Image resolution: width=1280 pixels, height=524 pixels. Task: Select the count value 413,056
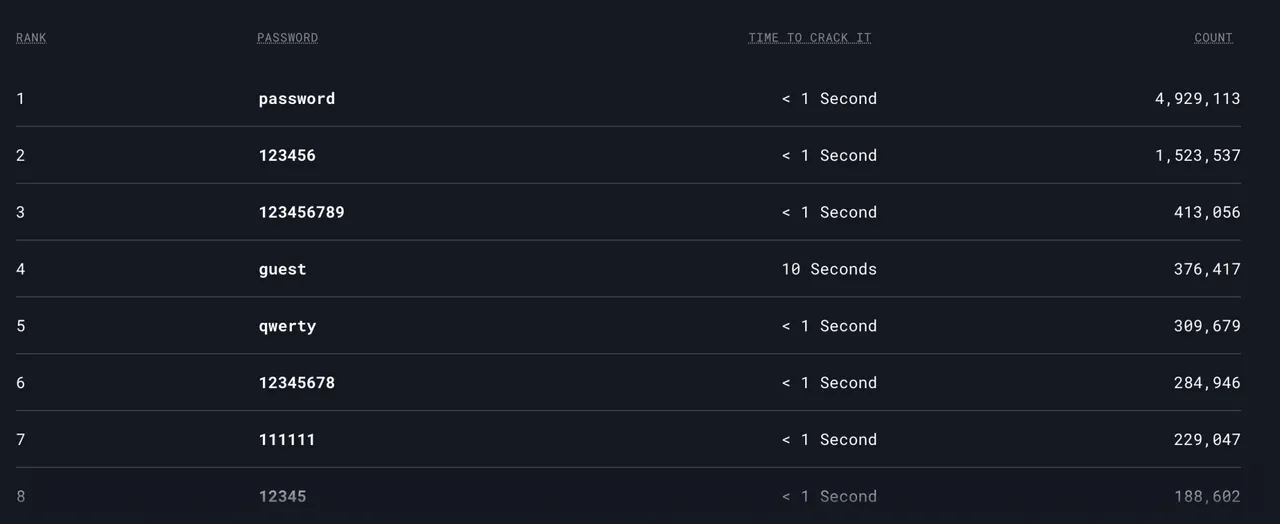tap(1207, 212)
